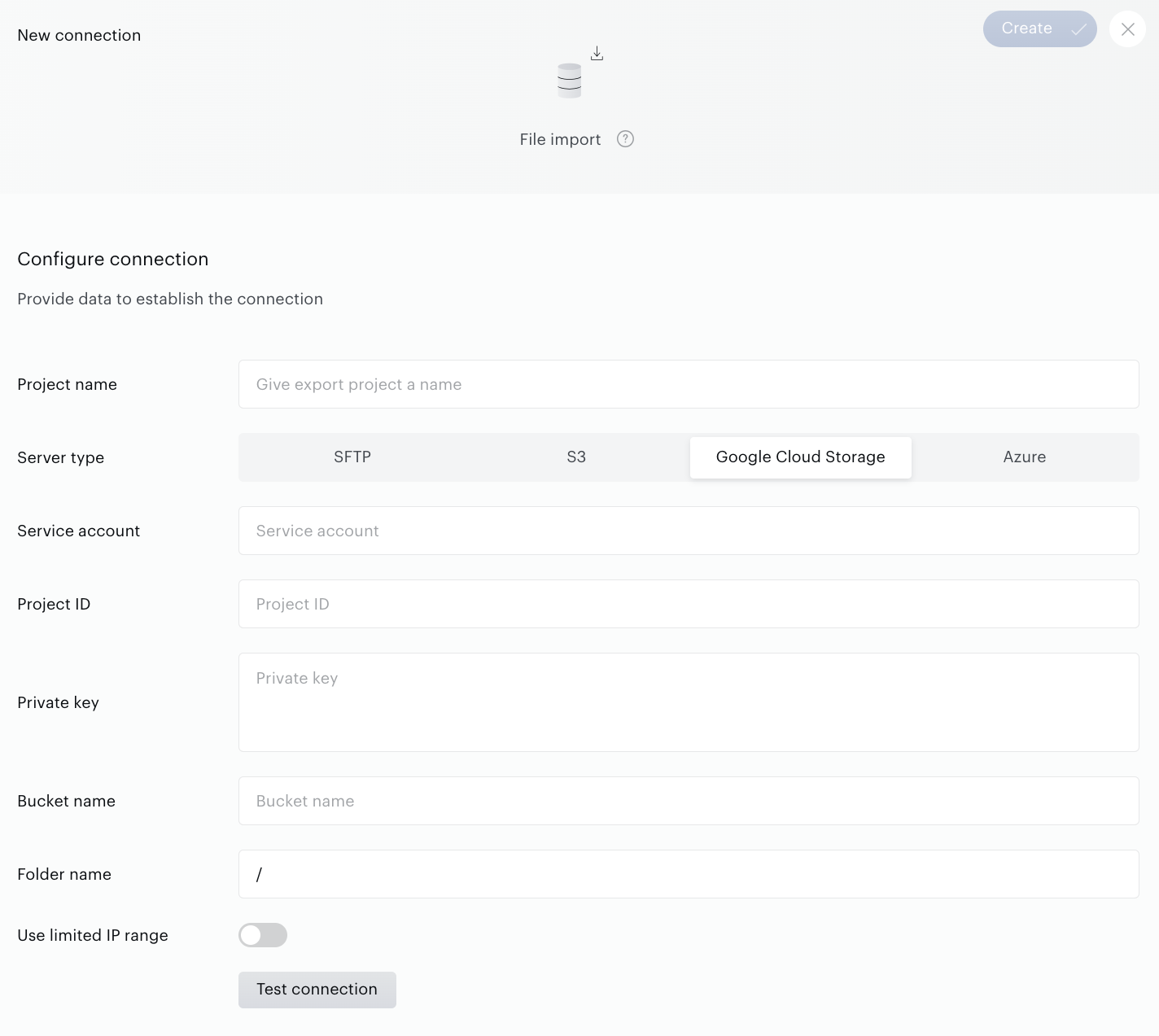
Task: Click the Test connection button
Action: [317, 990]
